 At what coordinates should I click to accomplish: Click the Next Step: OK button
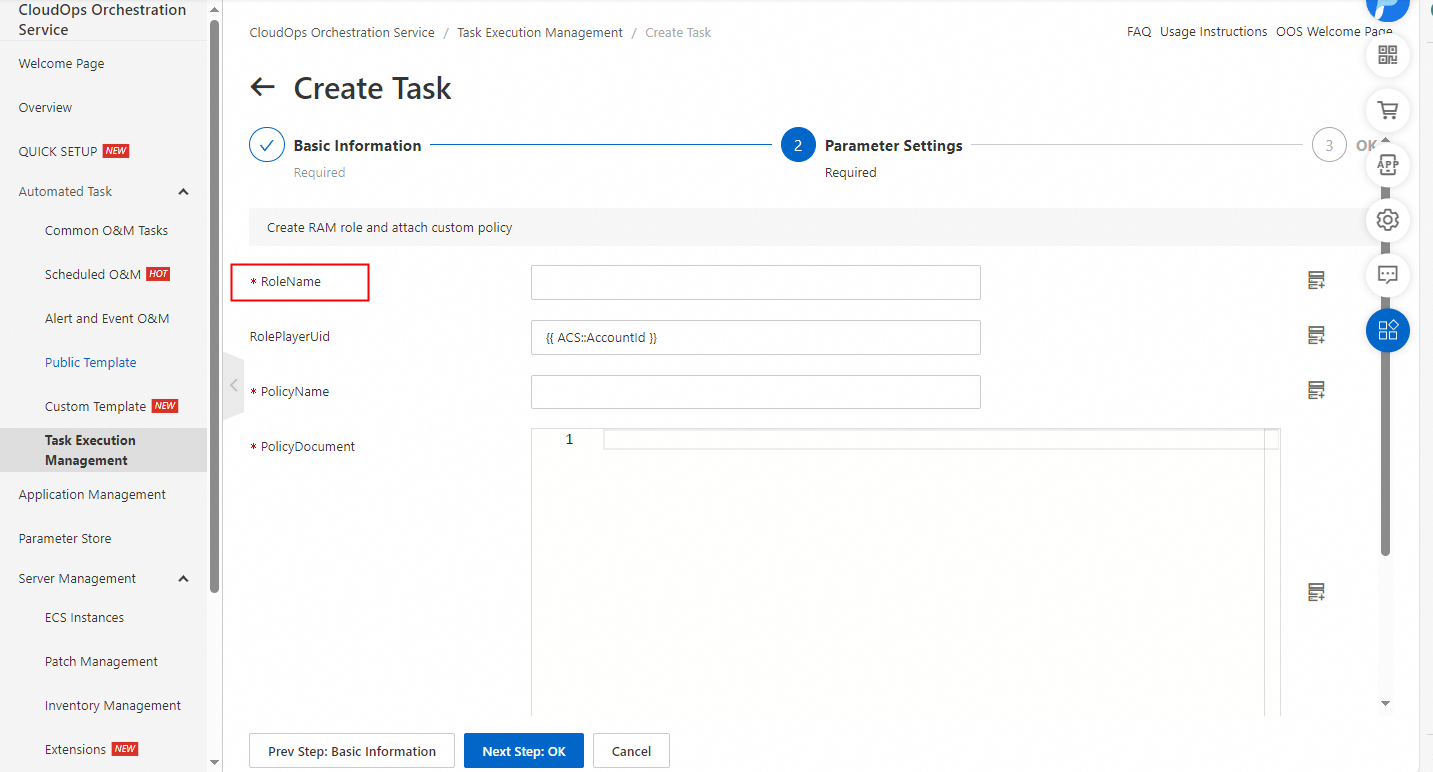click(x=523, y=751)
